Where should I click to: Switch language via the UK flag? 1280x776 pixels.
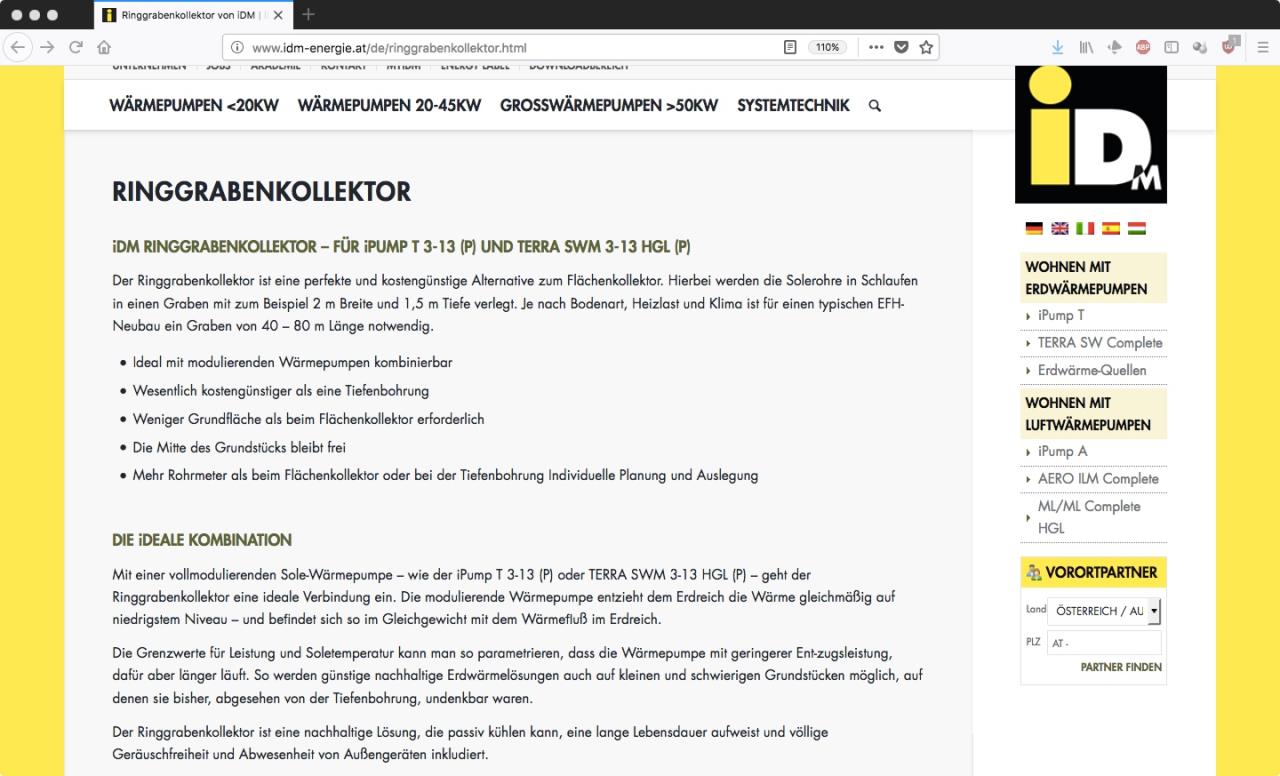pyautogui.click(x=1060, y=228)
